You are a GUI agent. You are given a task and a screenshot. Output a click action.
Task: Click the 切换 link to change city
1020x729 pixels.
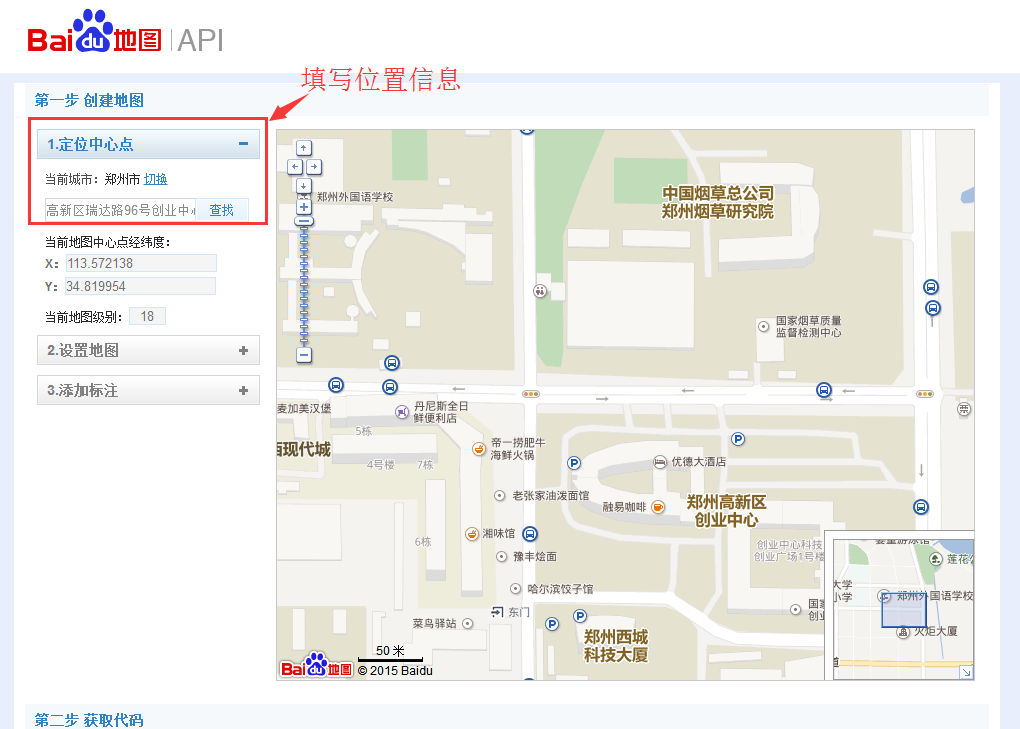point(155,179)
